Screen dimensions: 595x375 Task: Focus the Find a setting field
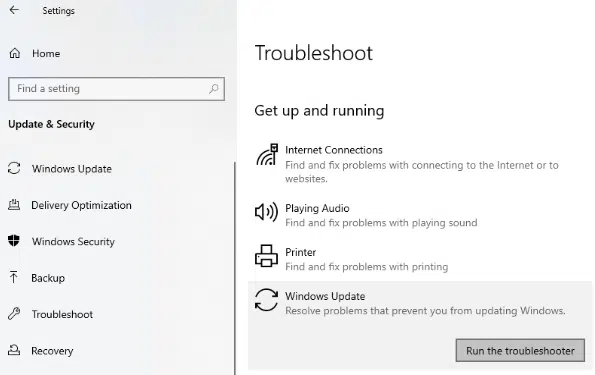tap(116, 89)
